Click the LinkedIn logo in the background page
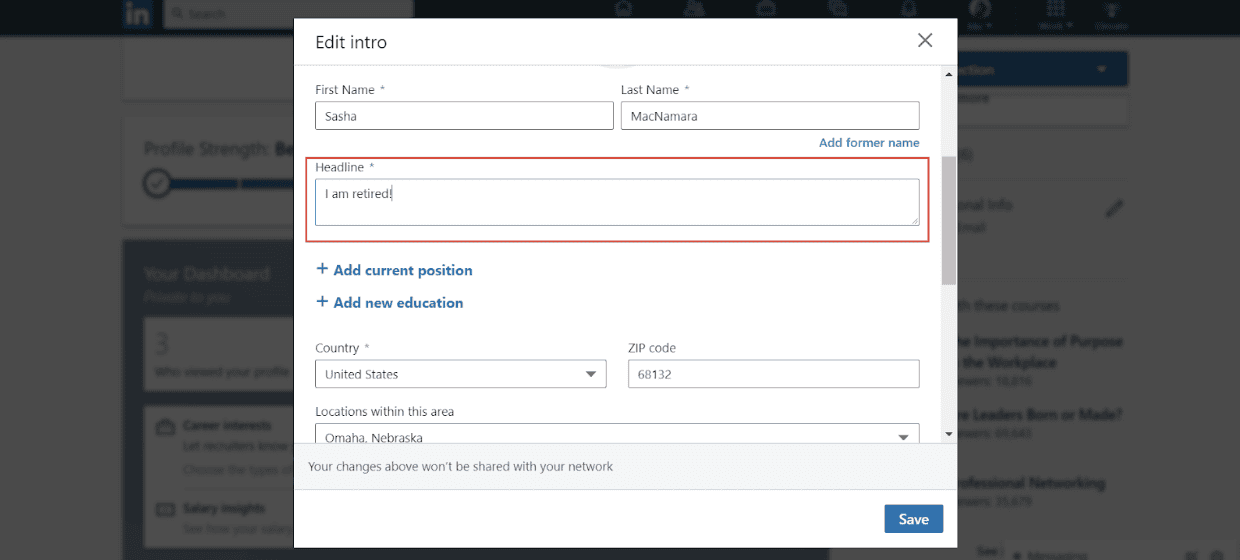Image resolution: width=1240 pixels, height=560 pixels. [x=138, y=14]
